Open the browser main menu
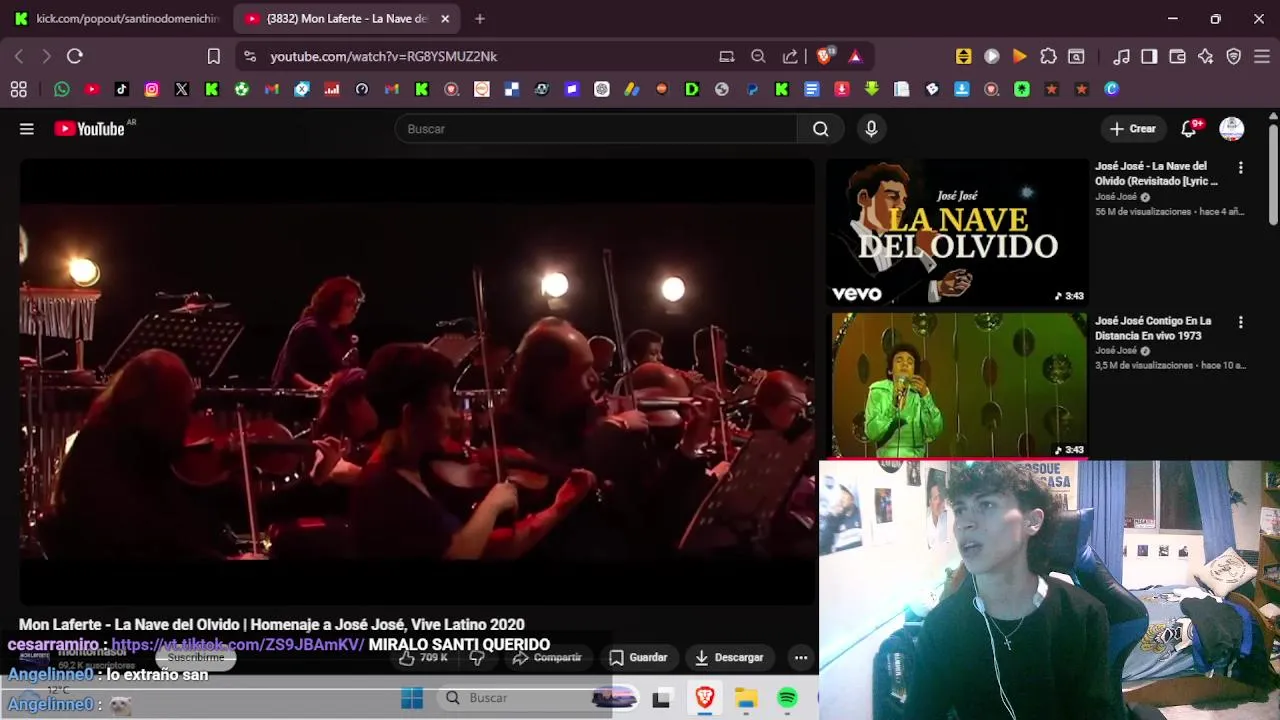The image size is (1280, 720). tap(1263, 57)
